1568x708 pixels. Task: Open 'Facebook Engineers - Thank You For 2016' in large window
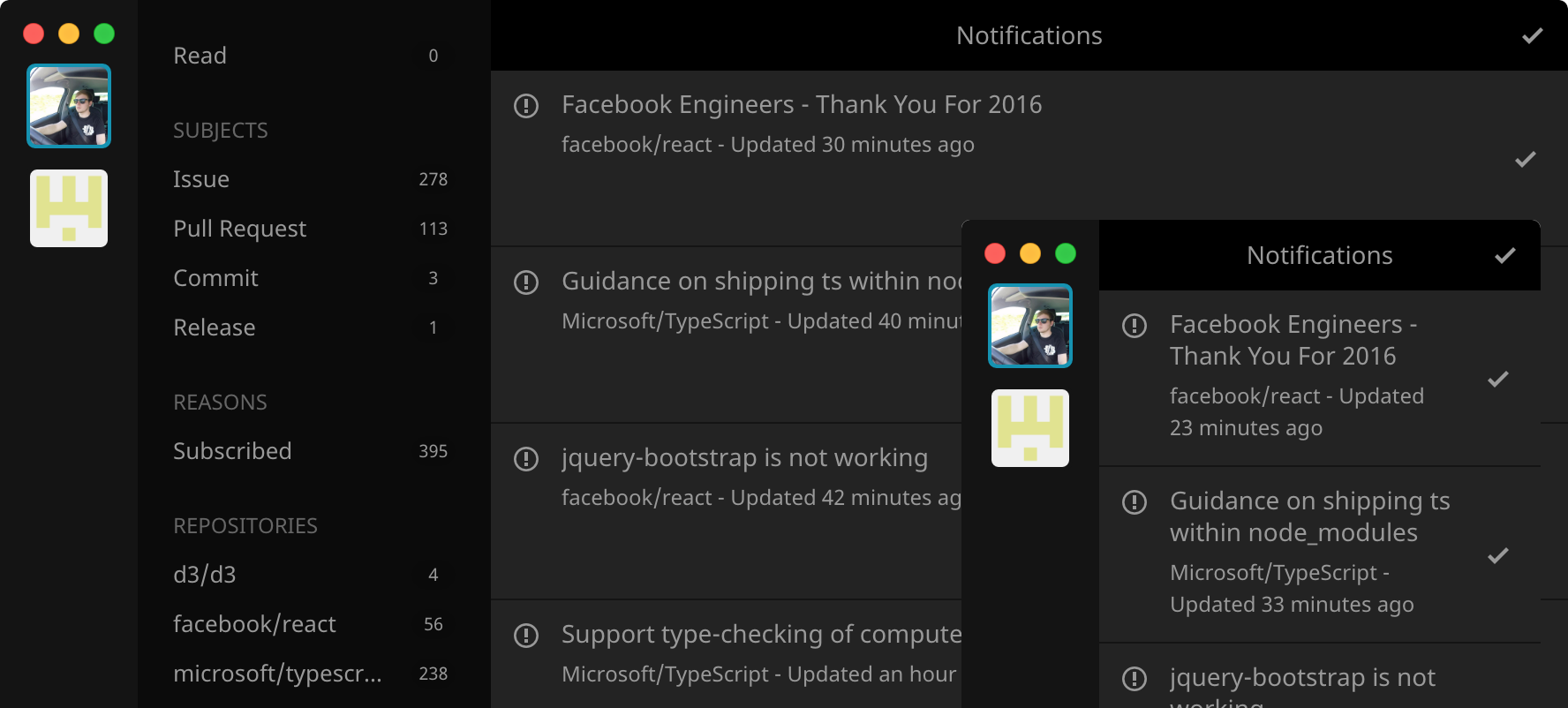pos(802,105)
